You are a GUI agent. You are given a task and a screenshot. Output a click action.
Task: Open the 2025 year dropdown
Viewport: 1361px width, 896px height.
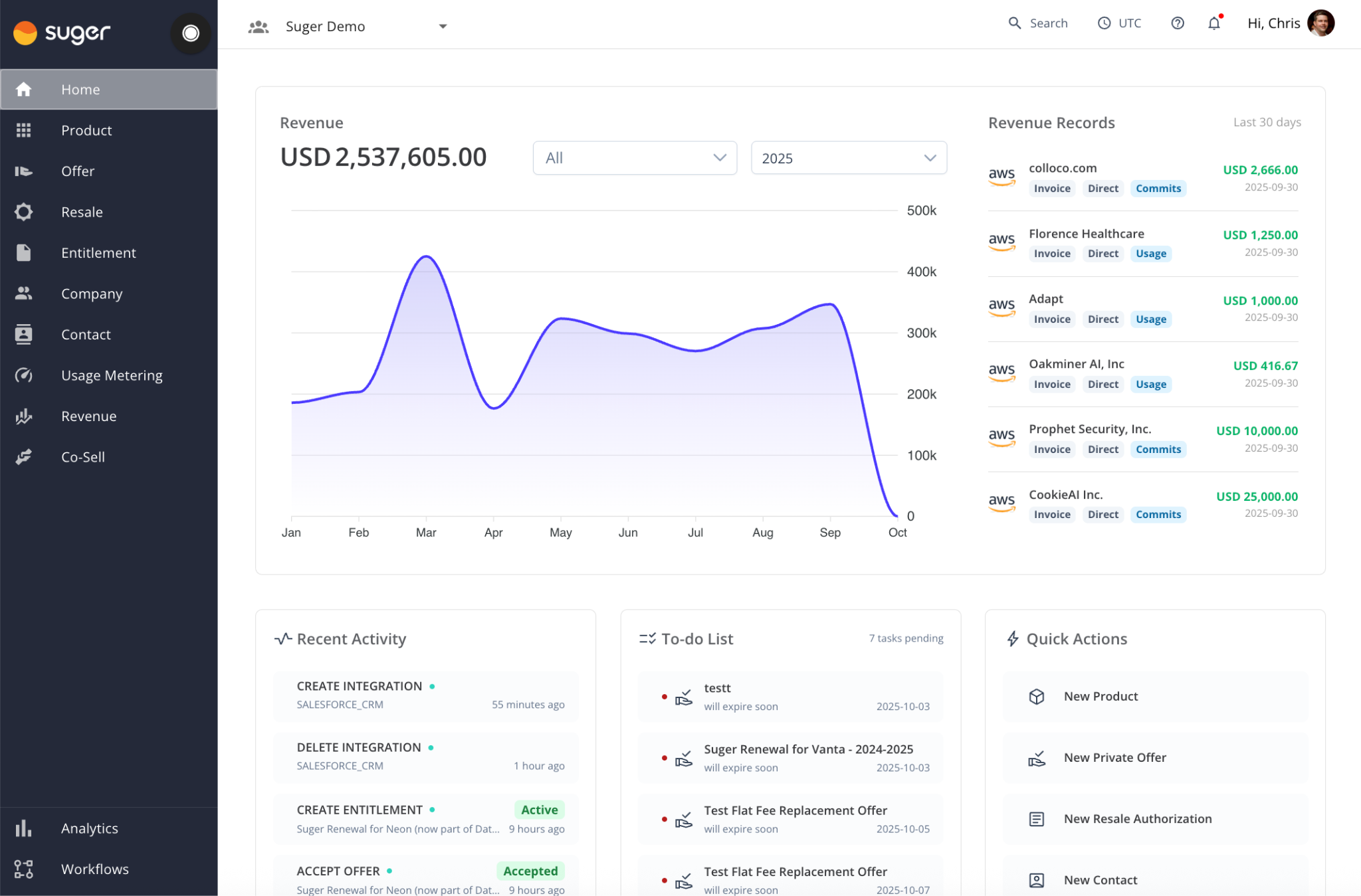[x=848, y=158]
